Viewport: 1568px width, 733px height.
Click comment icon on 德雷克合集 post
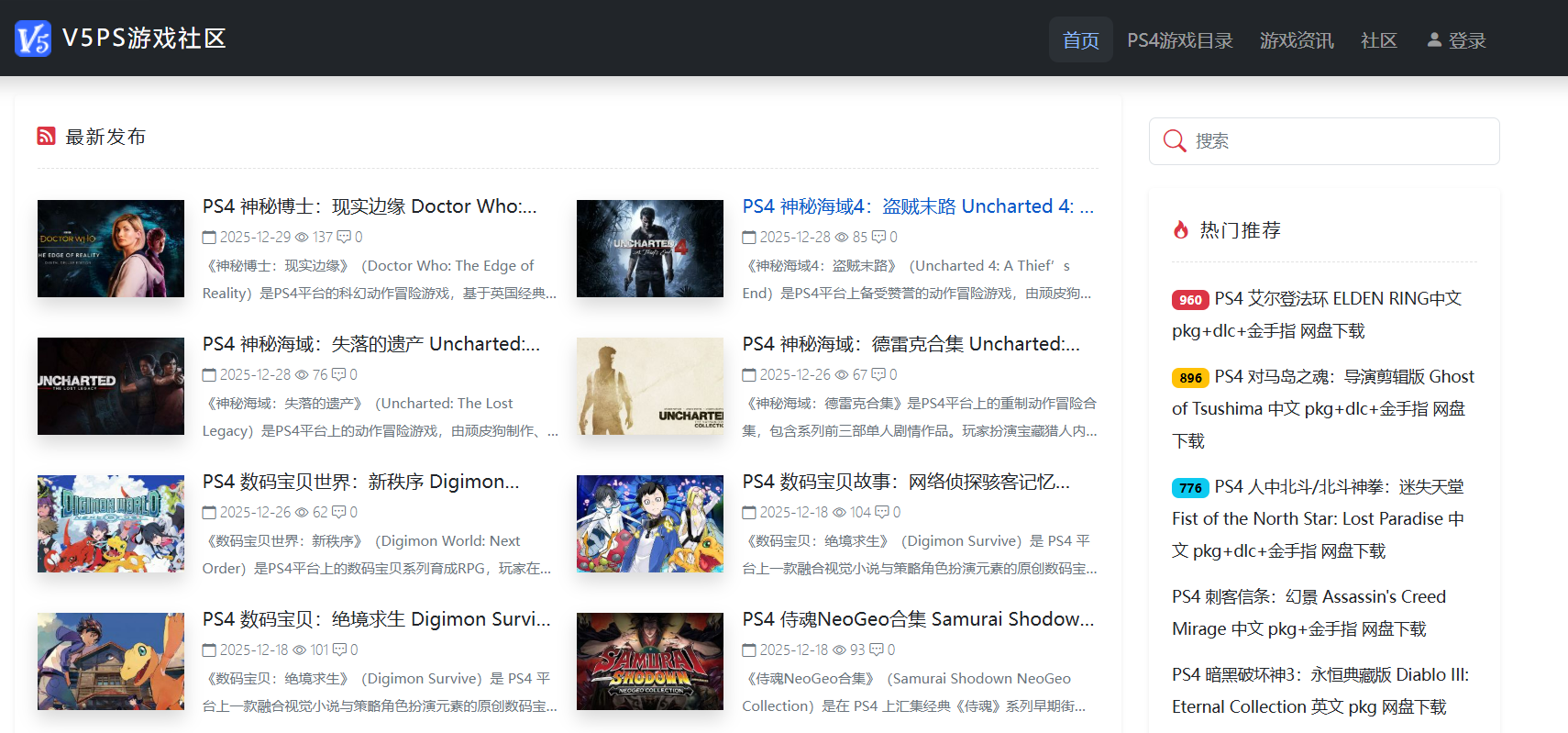tap(878, 374)
